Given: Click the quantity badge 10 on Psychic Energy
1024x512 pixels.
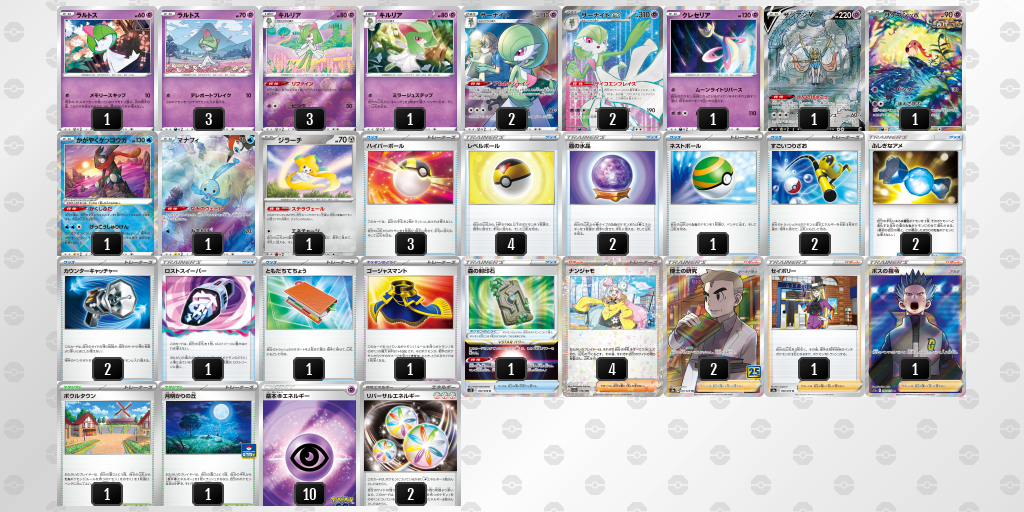Looking at the screenshot, I should point(310,494).
